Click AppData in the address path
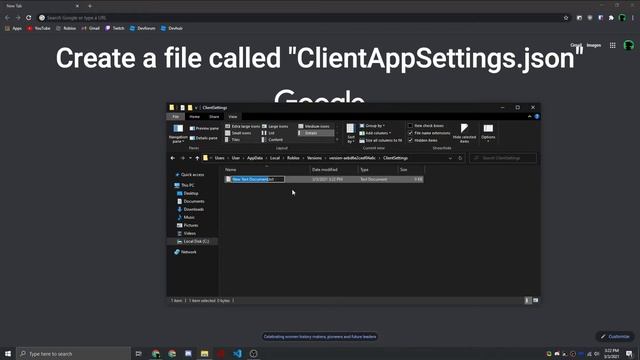640x360 pixels. pos(255,158)
